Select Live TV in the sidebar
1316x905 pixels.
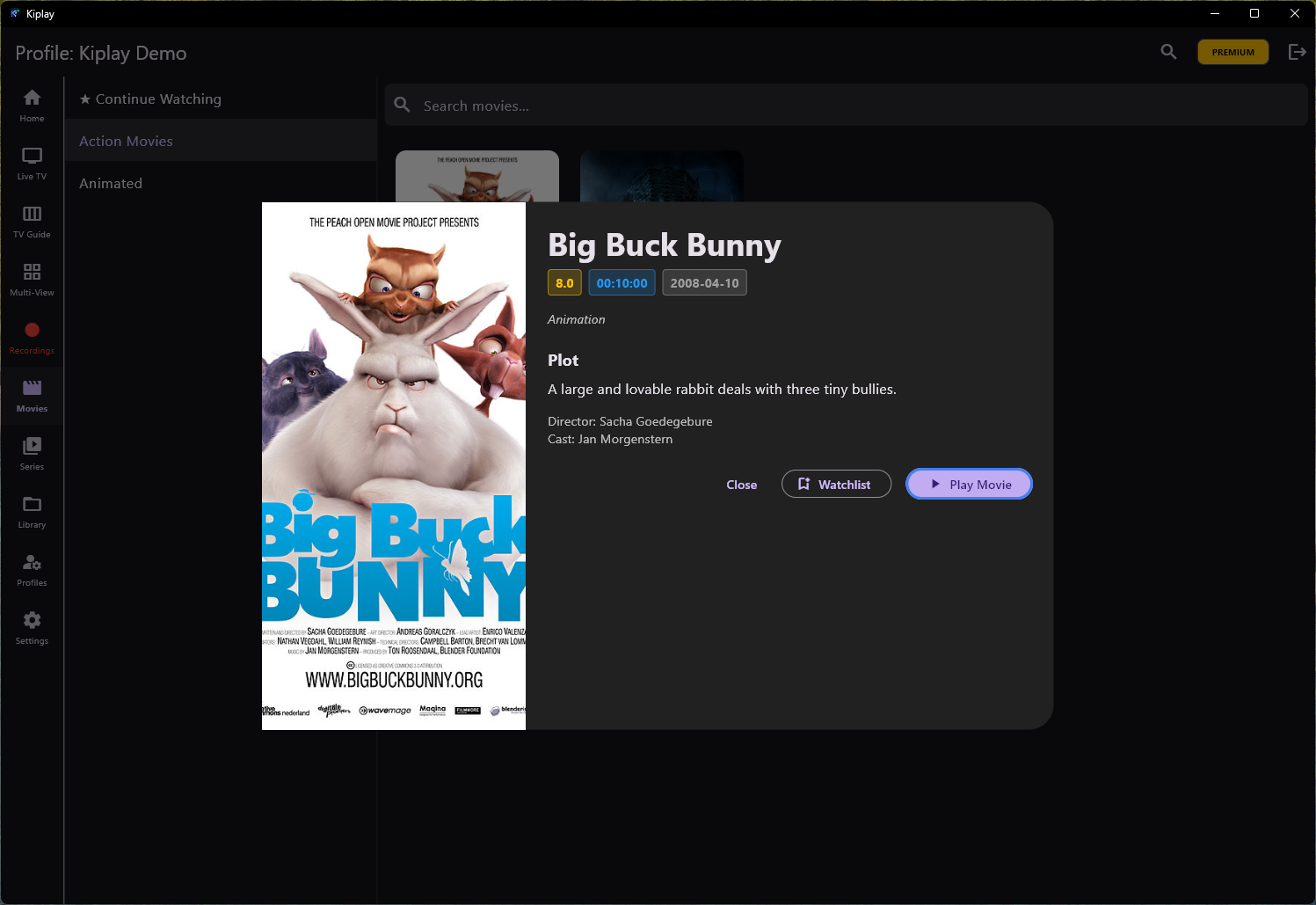32,162
